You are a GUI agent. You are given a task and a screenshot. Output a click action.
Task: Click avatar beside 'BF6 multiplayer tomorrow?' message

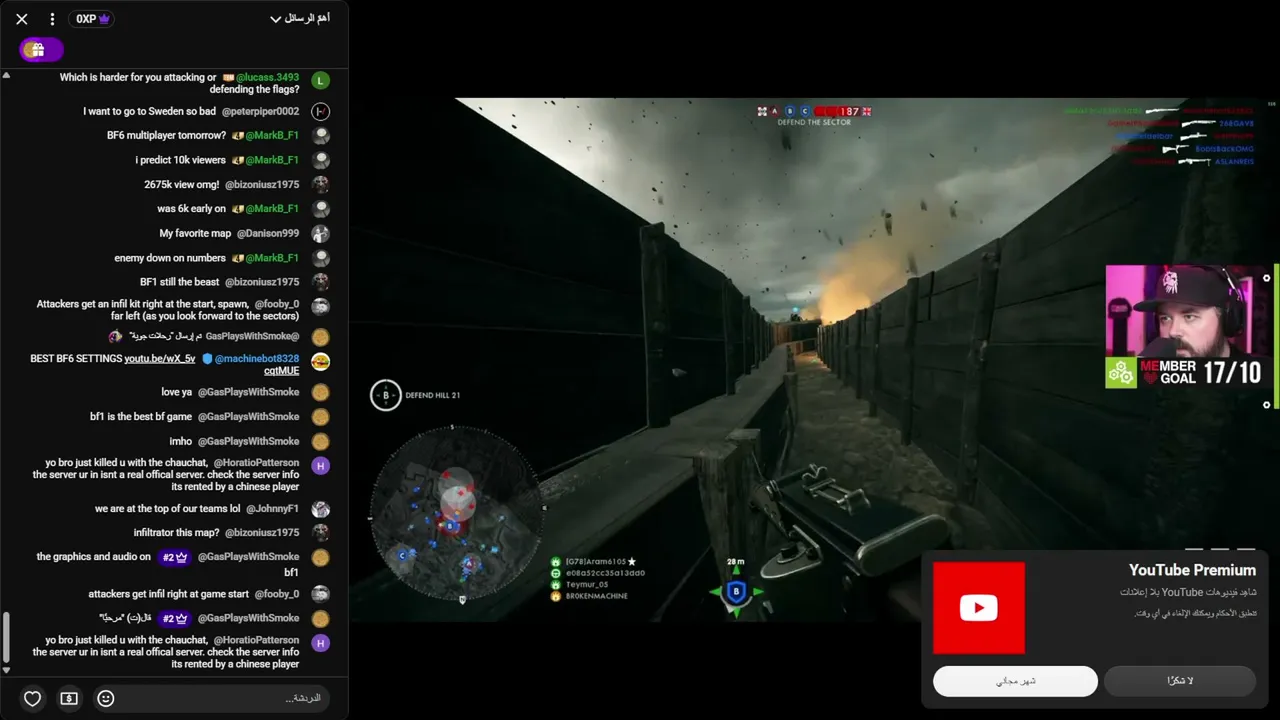point(320,136)
